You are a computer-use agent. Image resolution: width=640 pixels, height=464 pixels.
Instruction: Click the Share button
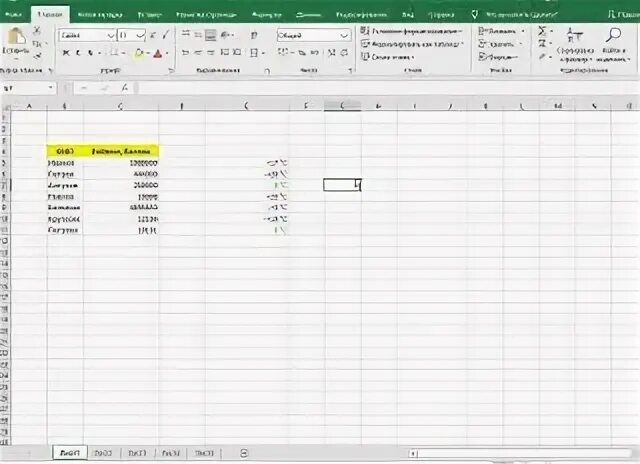[x=623, y=14]
